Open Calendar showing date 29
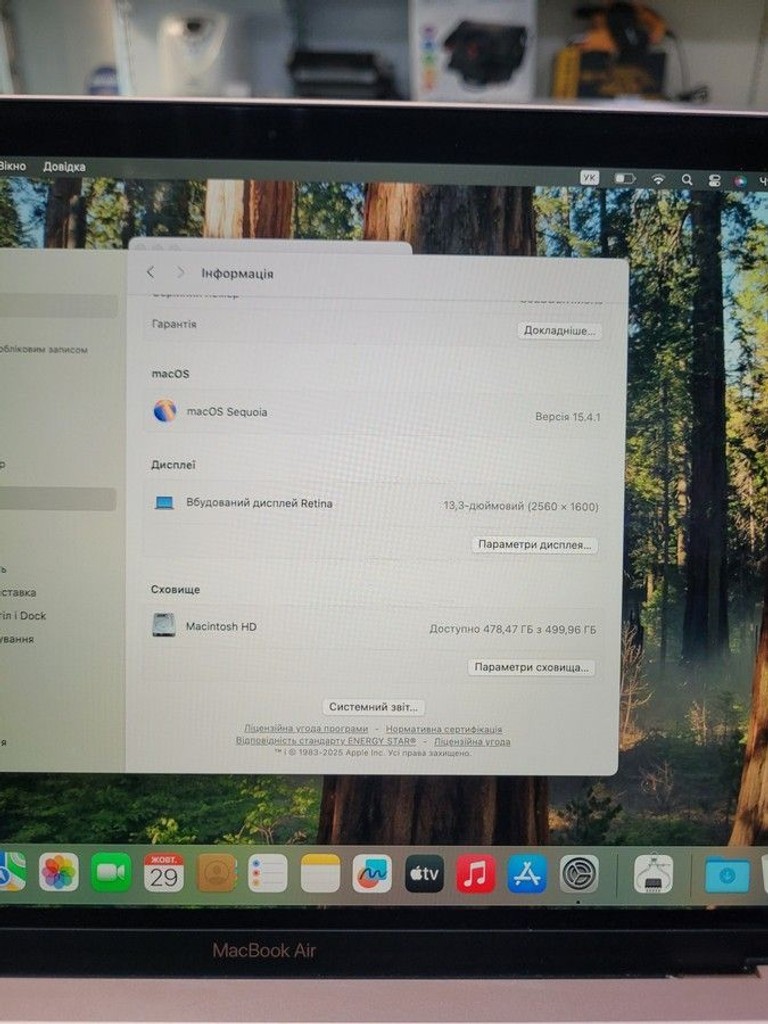The image size is (768, 1024). tap(163, 873)
